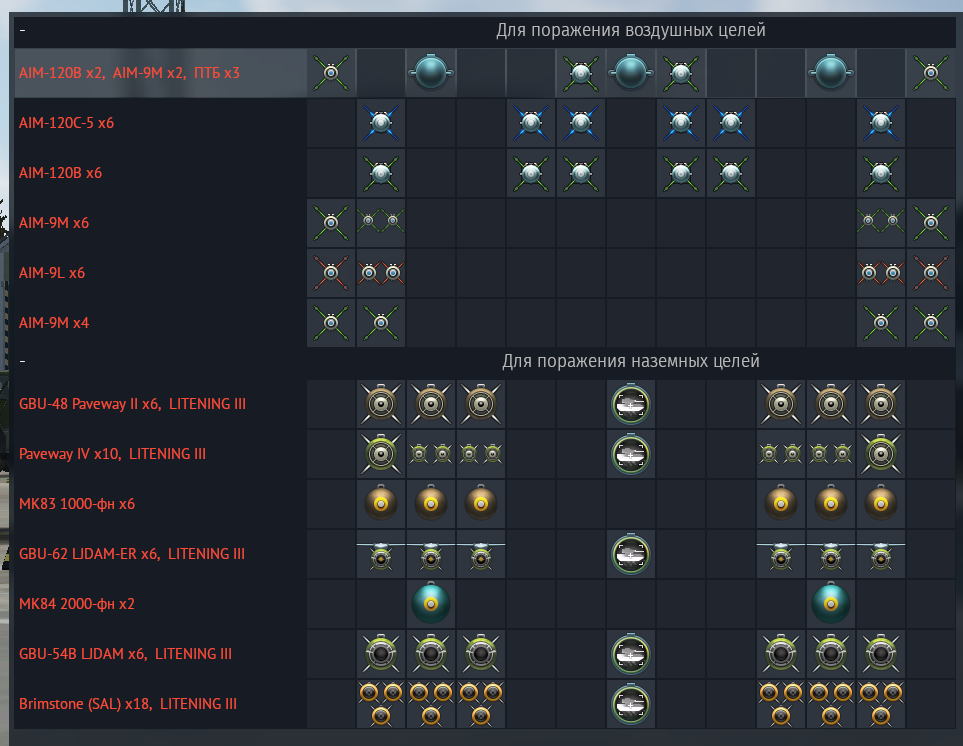963x746 pixels.
Task: Select the leftmost GBU-62 LJDAM-ER bomb icon
Action: tap(381, 554)
